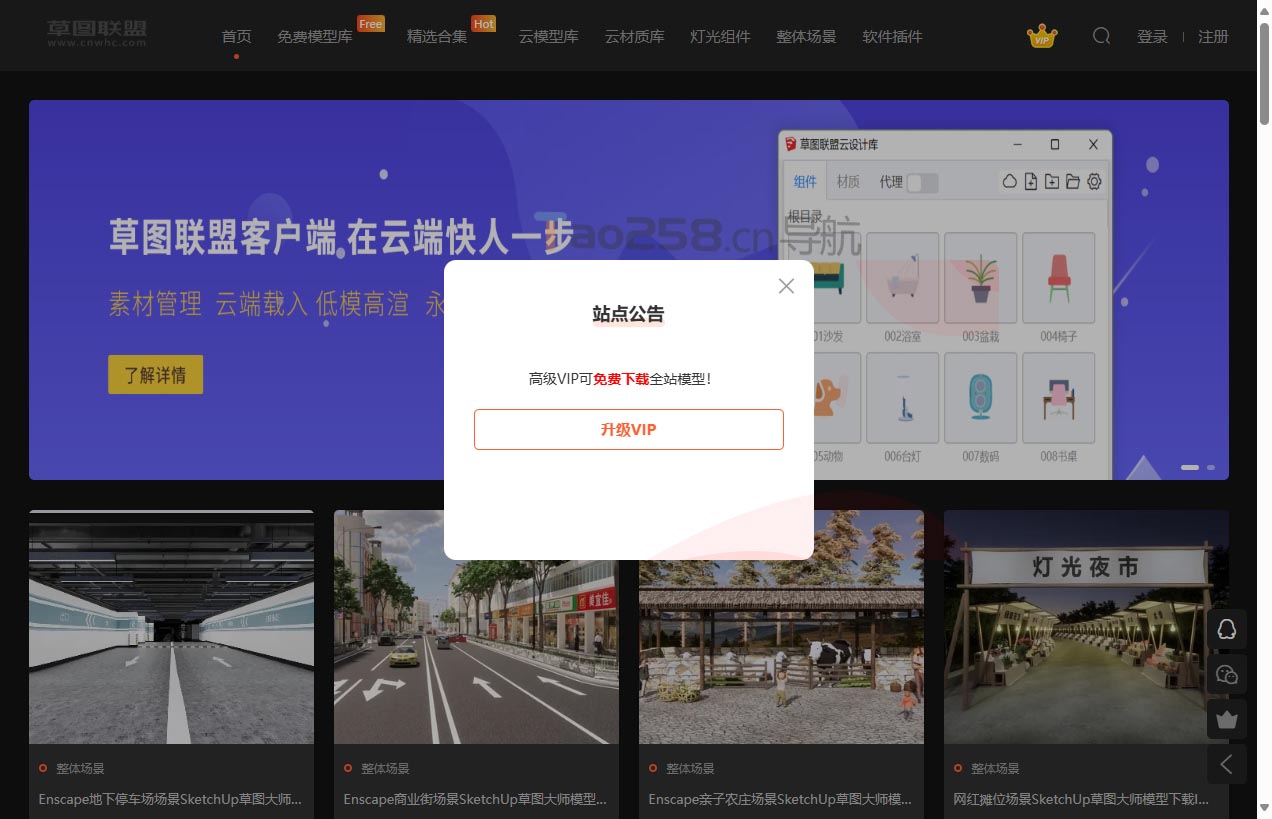This screenshot has height=819, width=1272.
Task: Open 软件插件 navigation item
Action: point(892,37)
